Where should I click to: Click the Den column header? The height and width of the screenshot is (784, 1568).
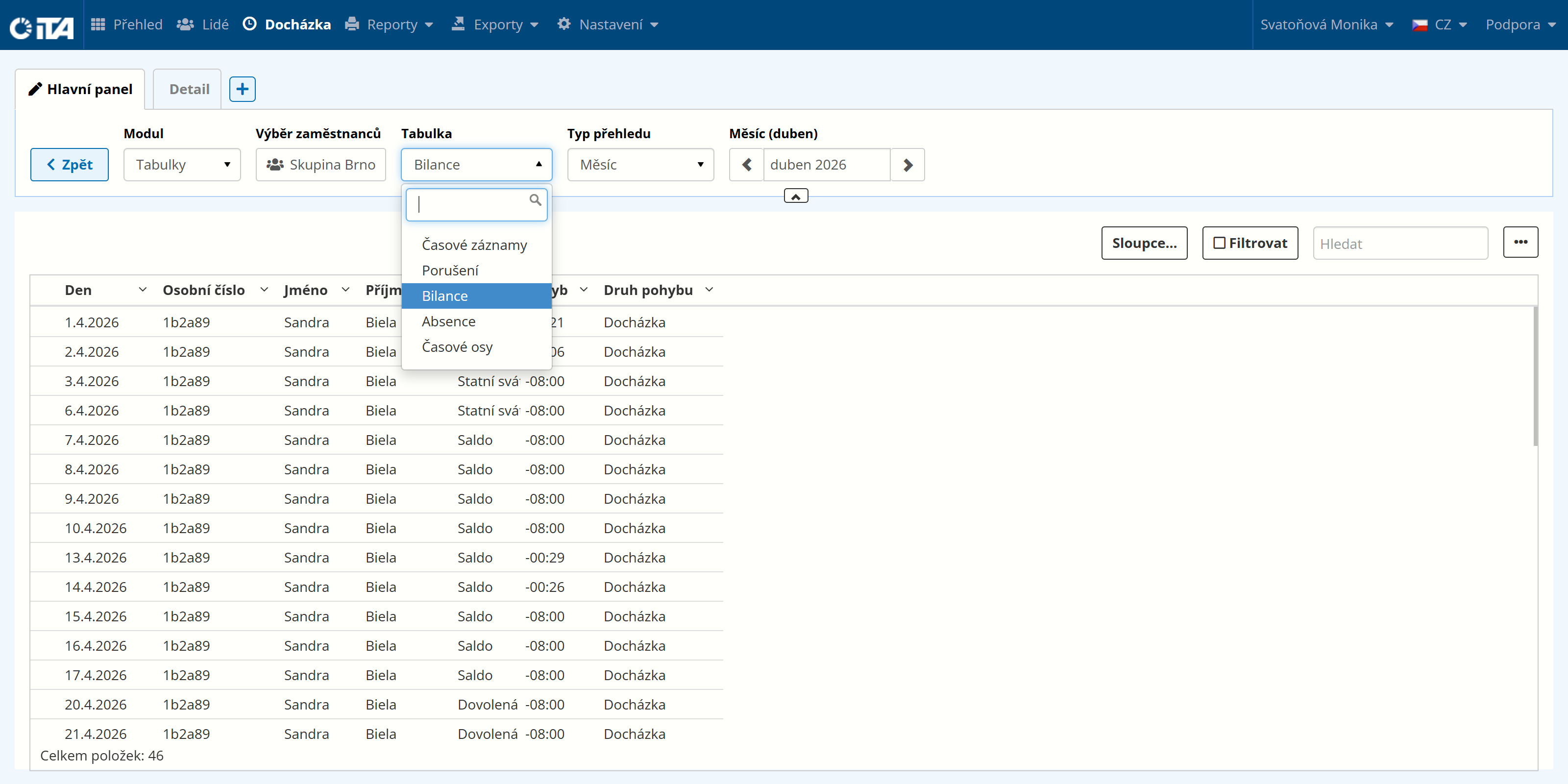[78, 290]
